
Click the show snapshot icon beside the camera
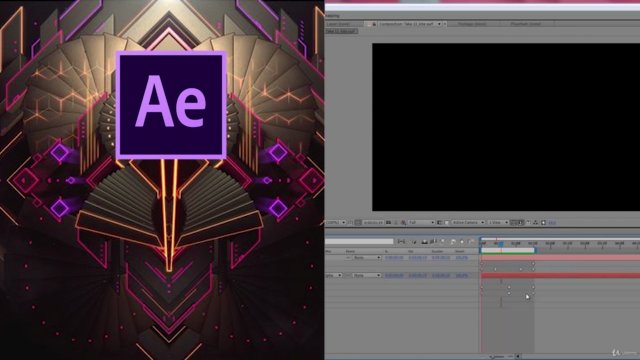396,222
